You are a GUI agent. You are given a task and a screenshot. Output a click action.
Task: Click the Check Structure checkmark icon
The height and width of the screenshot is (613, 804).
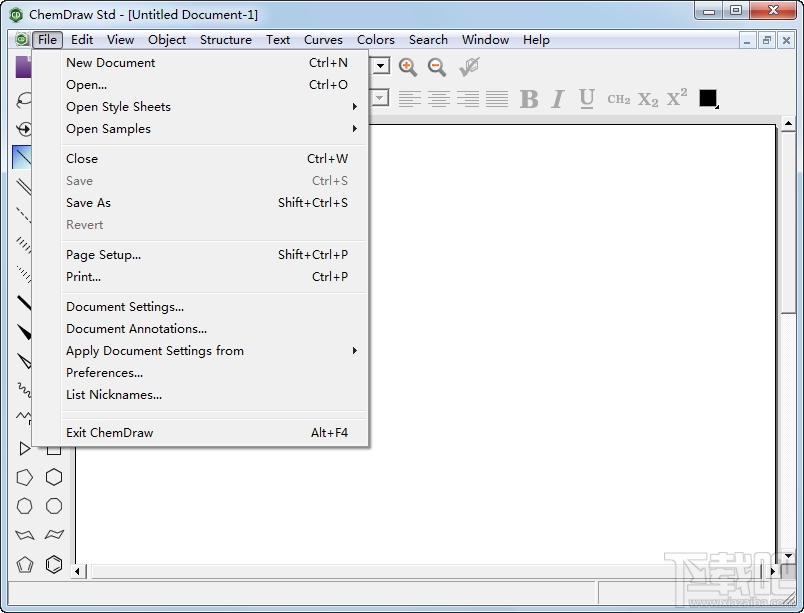(469, 67)
